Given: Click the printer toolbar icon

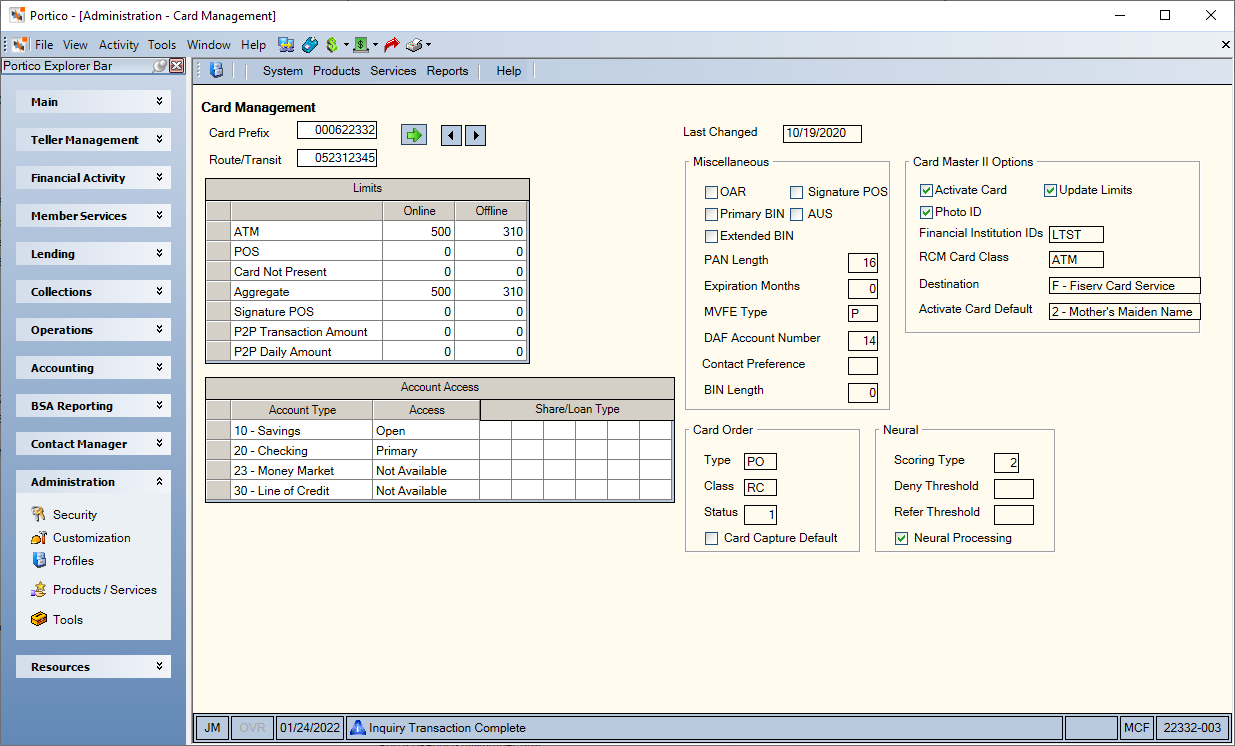Looking at the screenshot, I should tap(414, 44).
